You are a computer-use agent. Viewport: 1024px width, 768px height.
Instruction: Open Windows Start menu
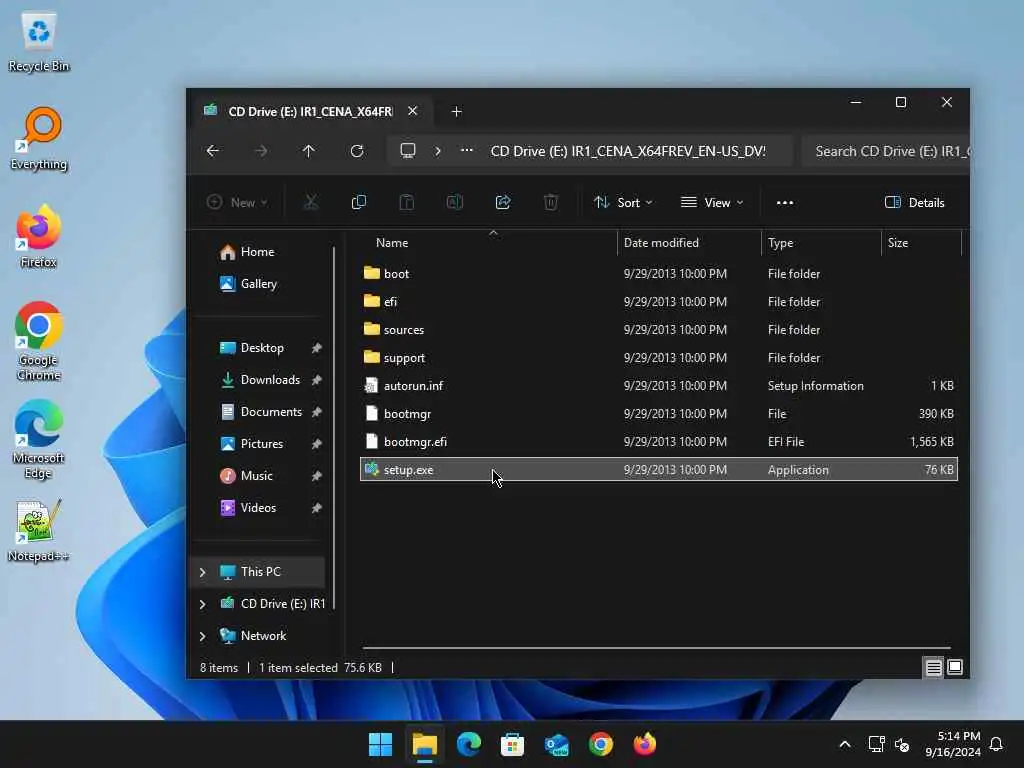(x=380, y=744)
